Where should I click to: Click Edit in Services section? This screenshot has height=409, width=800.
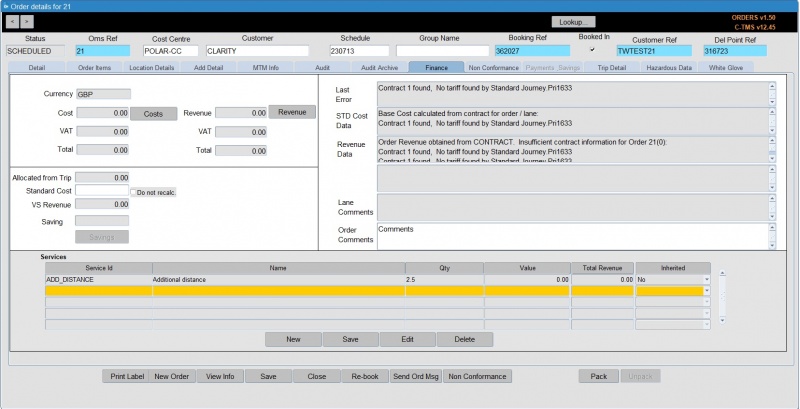point(408,340)
